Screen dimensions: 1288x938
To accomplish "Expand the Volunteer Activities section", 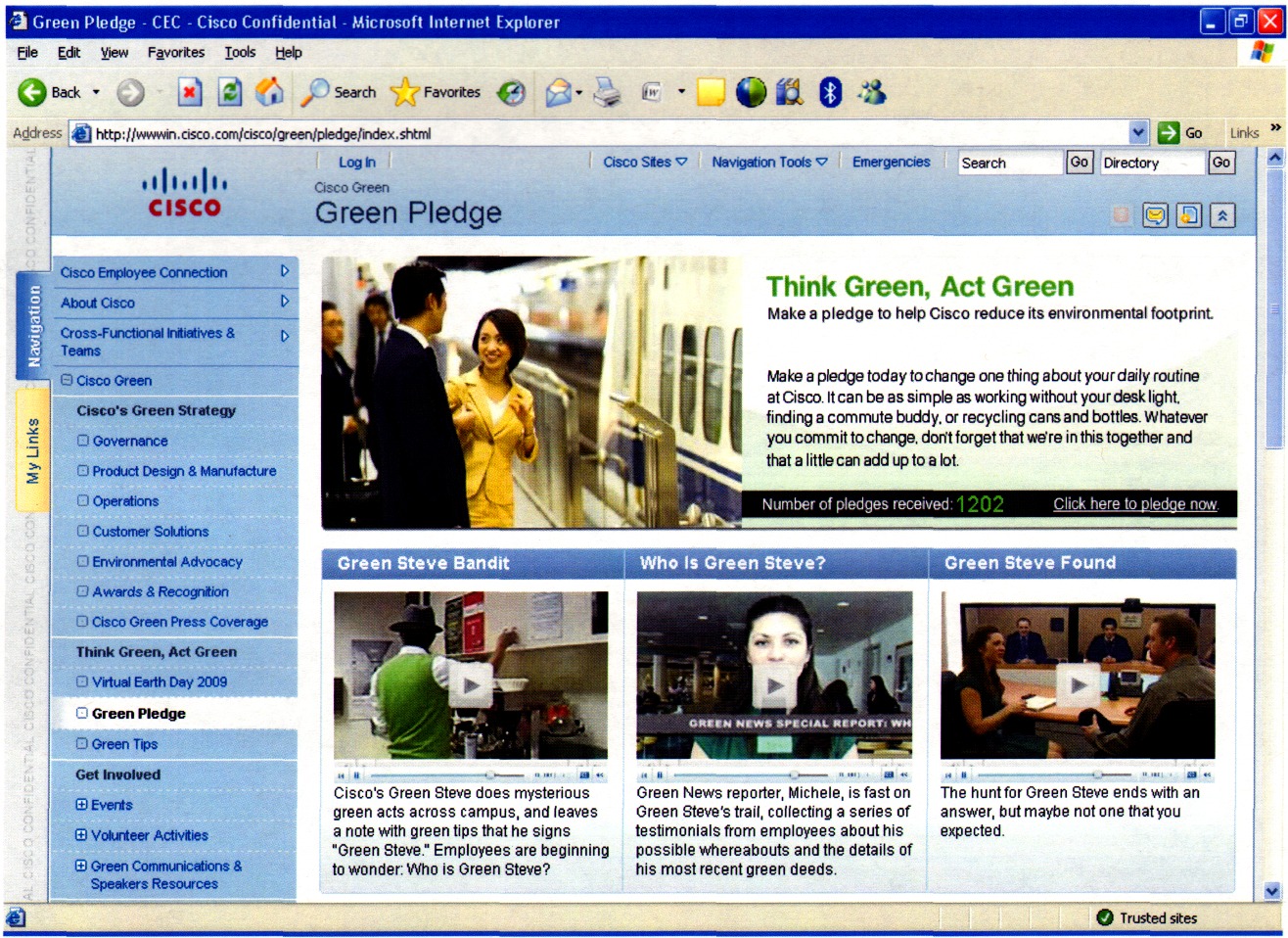I will pyautogui.click(x=82, y=835).
